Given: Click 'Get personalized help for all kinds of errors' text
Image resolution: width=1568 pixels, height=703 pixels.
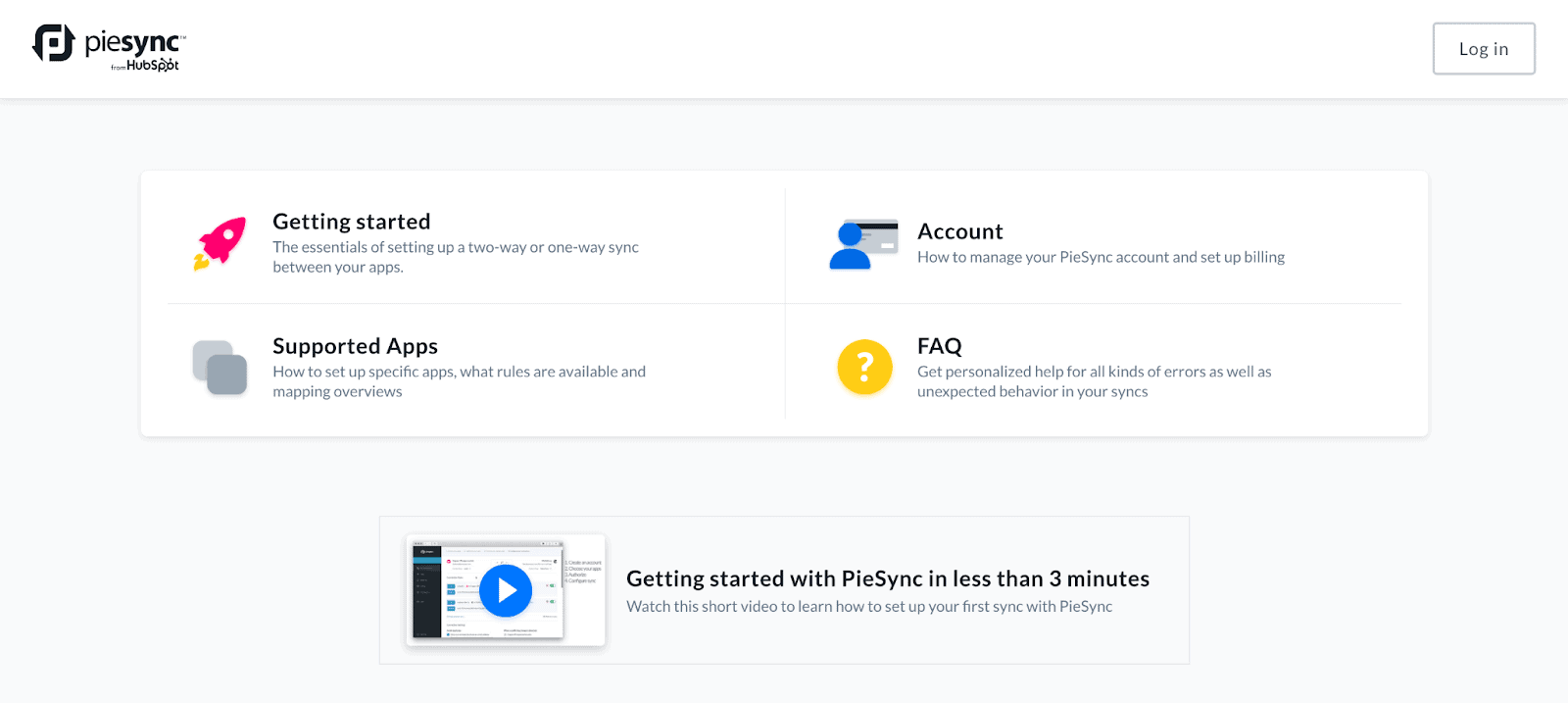Looking at the screenshot, I should click(x=1094, y=381).
